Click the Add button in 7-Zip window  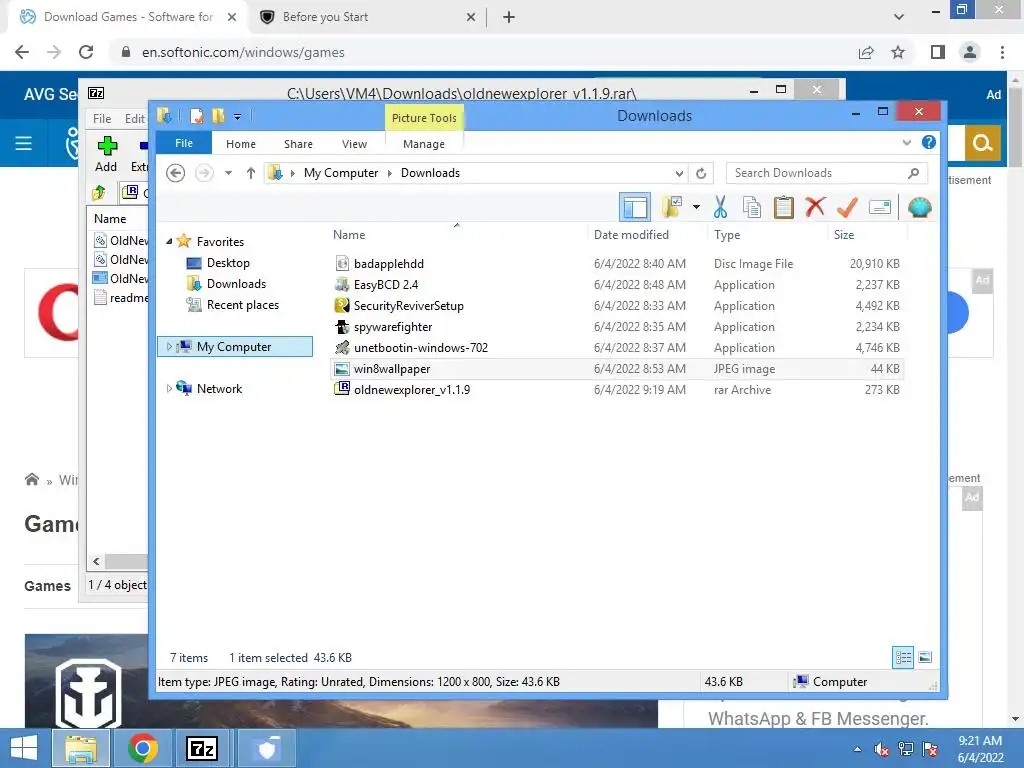click(x=106, y=154)
